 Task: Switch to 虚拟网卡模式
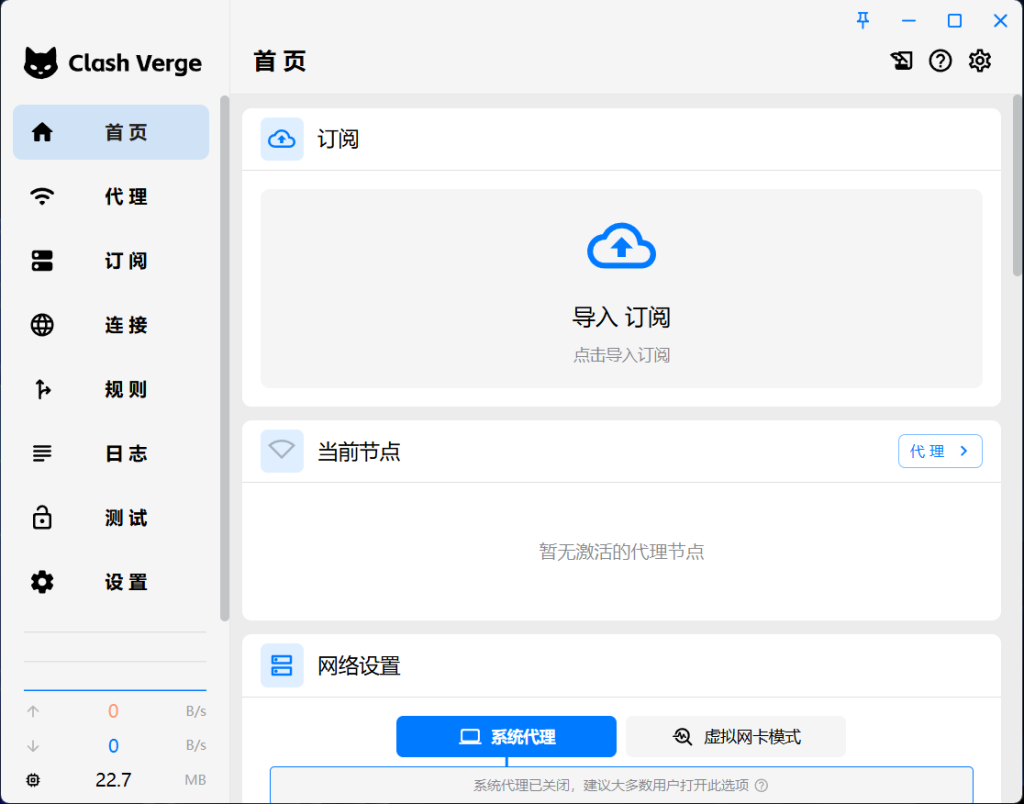(734, 736)
